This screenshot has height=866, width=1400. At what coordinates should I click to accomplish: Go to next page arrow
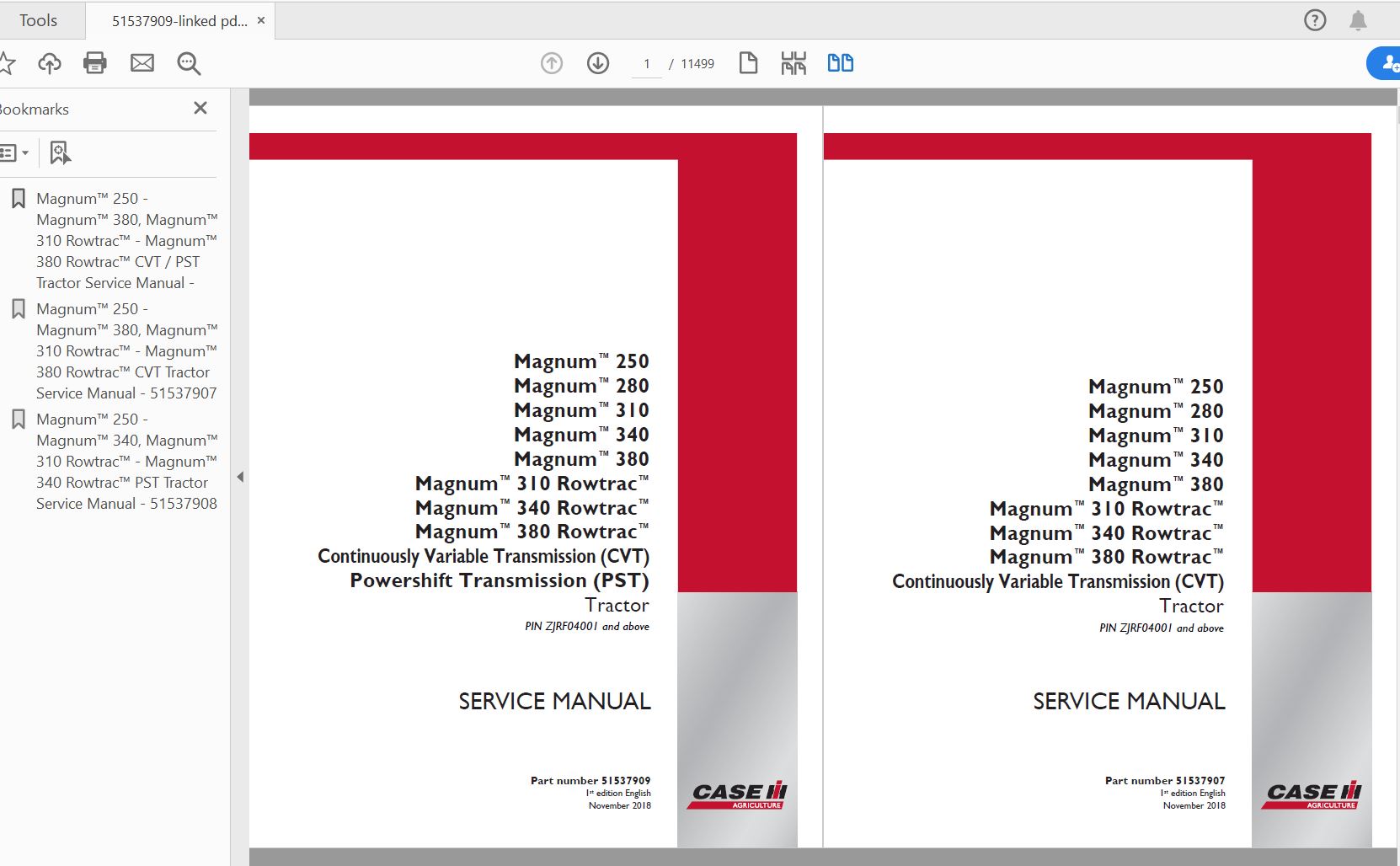tap(598, 63)
